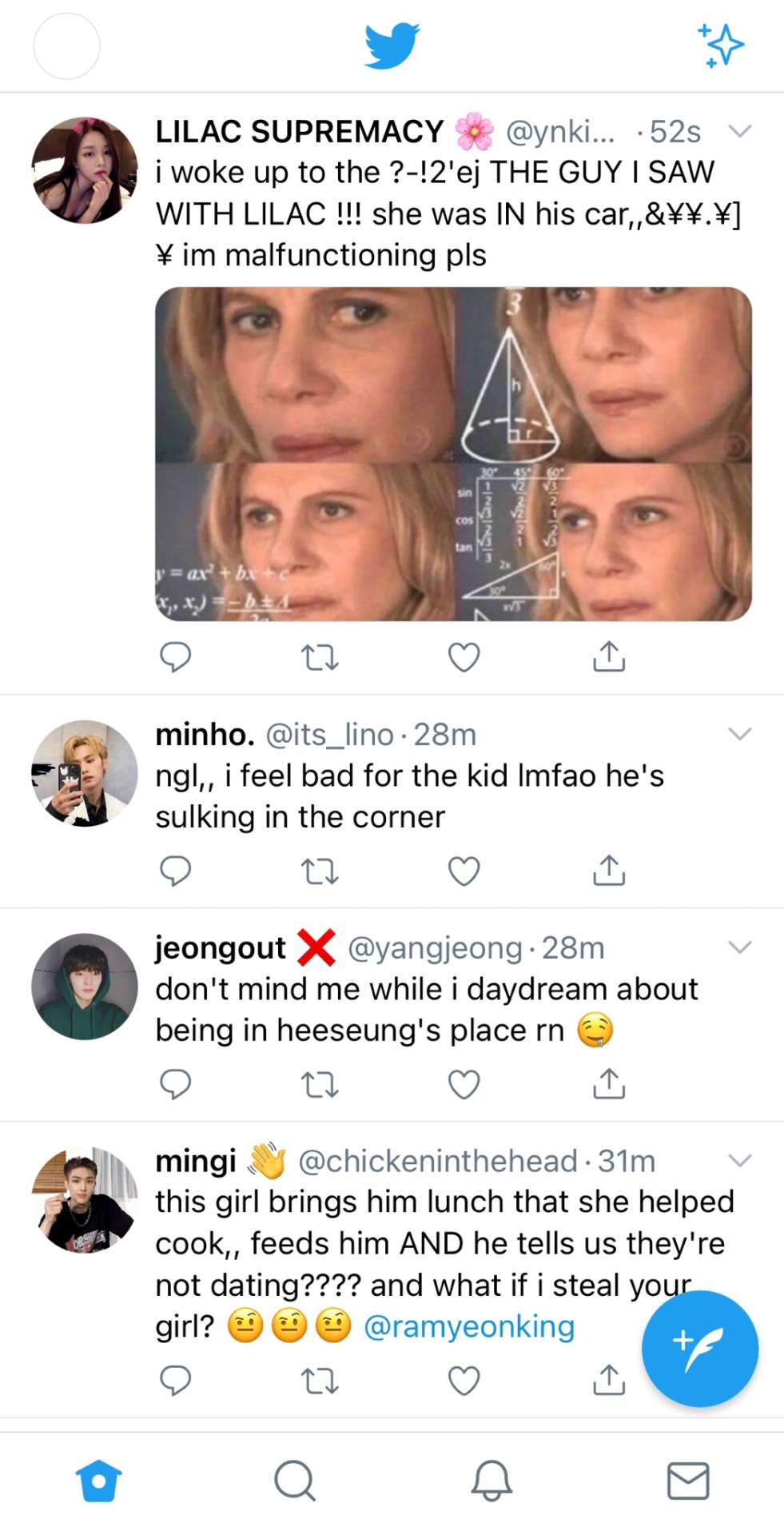Open the confused math lady meme image
This screenshot has height=1535, width=784.
(x=453, y=453)
